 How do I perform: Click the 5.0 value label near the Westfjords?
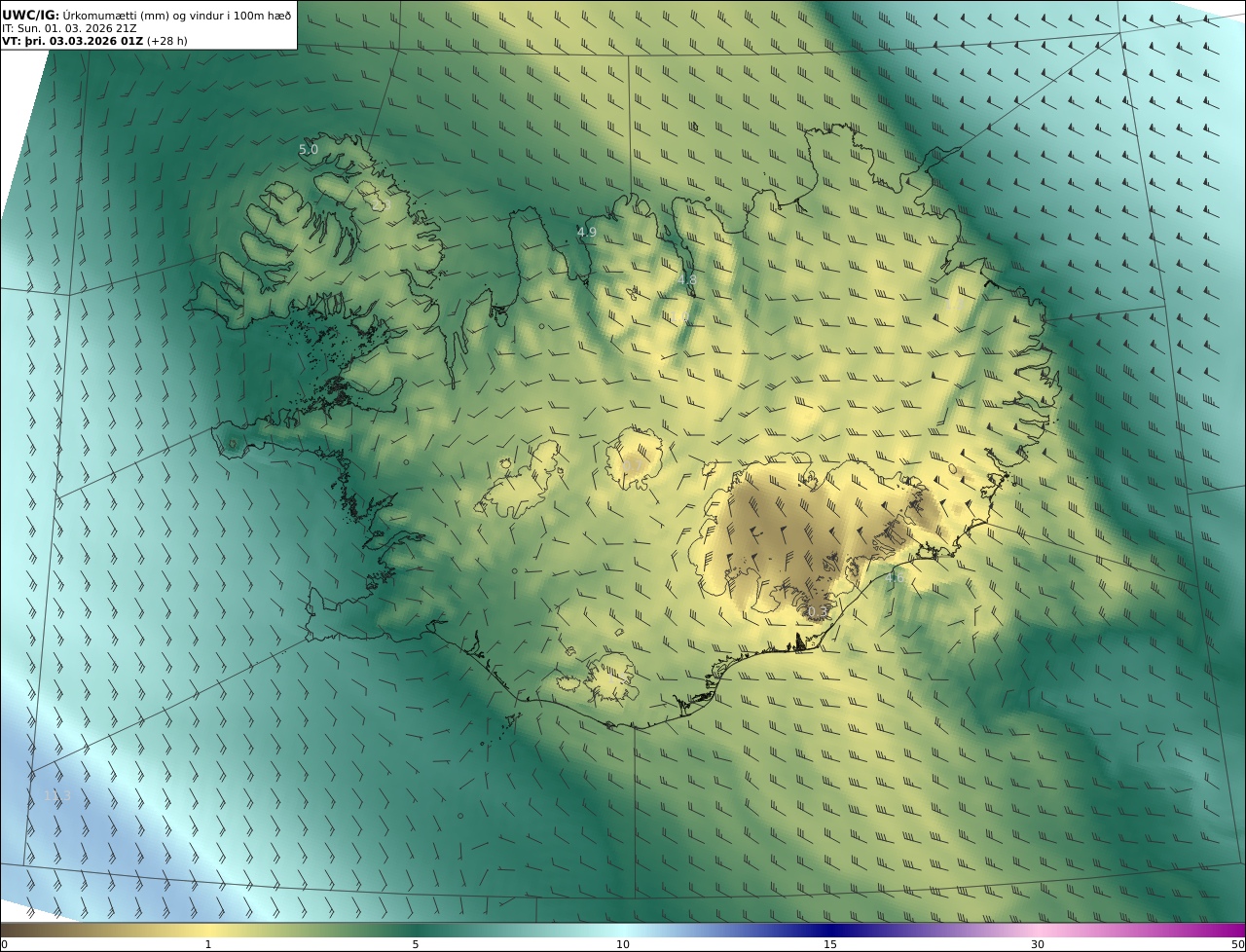click(309, 149)
